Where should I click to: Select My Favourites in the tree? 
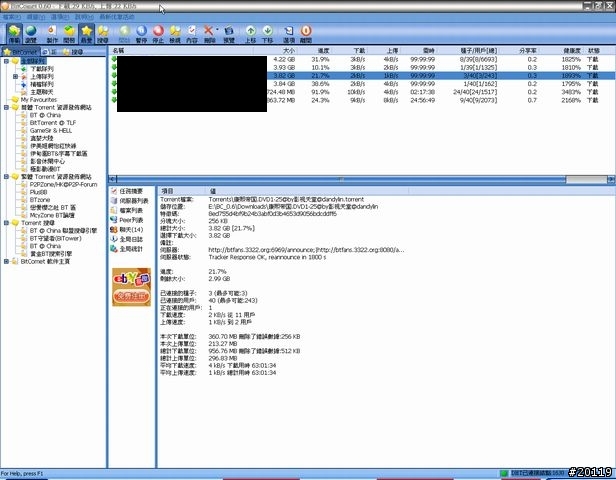[38, 100]
